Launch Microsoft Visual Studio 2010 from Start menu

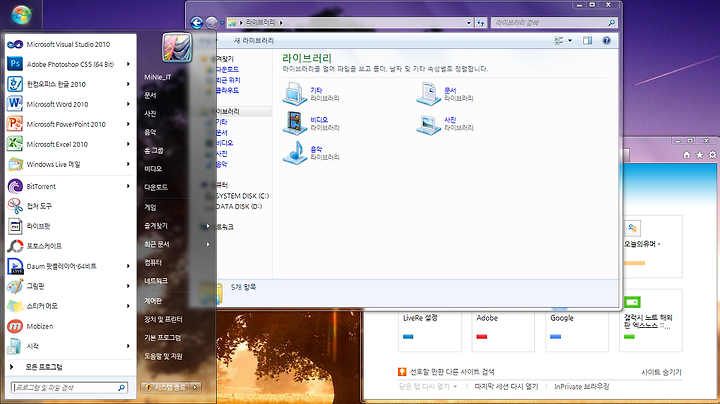(x=69, y=45)
